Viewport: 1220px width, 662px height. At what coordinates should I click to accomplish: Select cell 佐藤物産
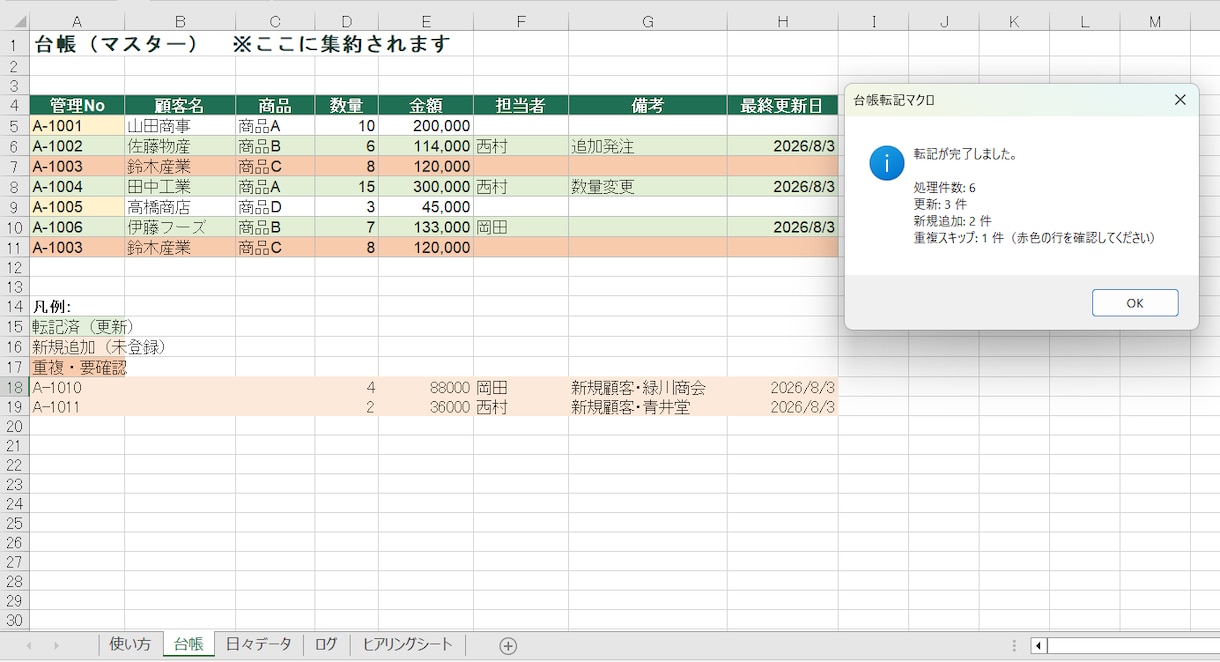[x=180, y=146]
